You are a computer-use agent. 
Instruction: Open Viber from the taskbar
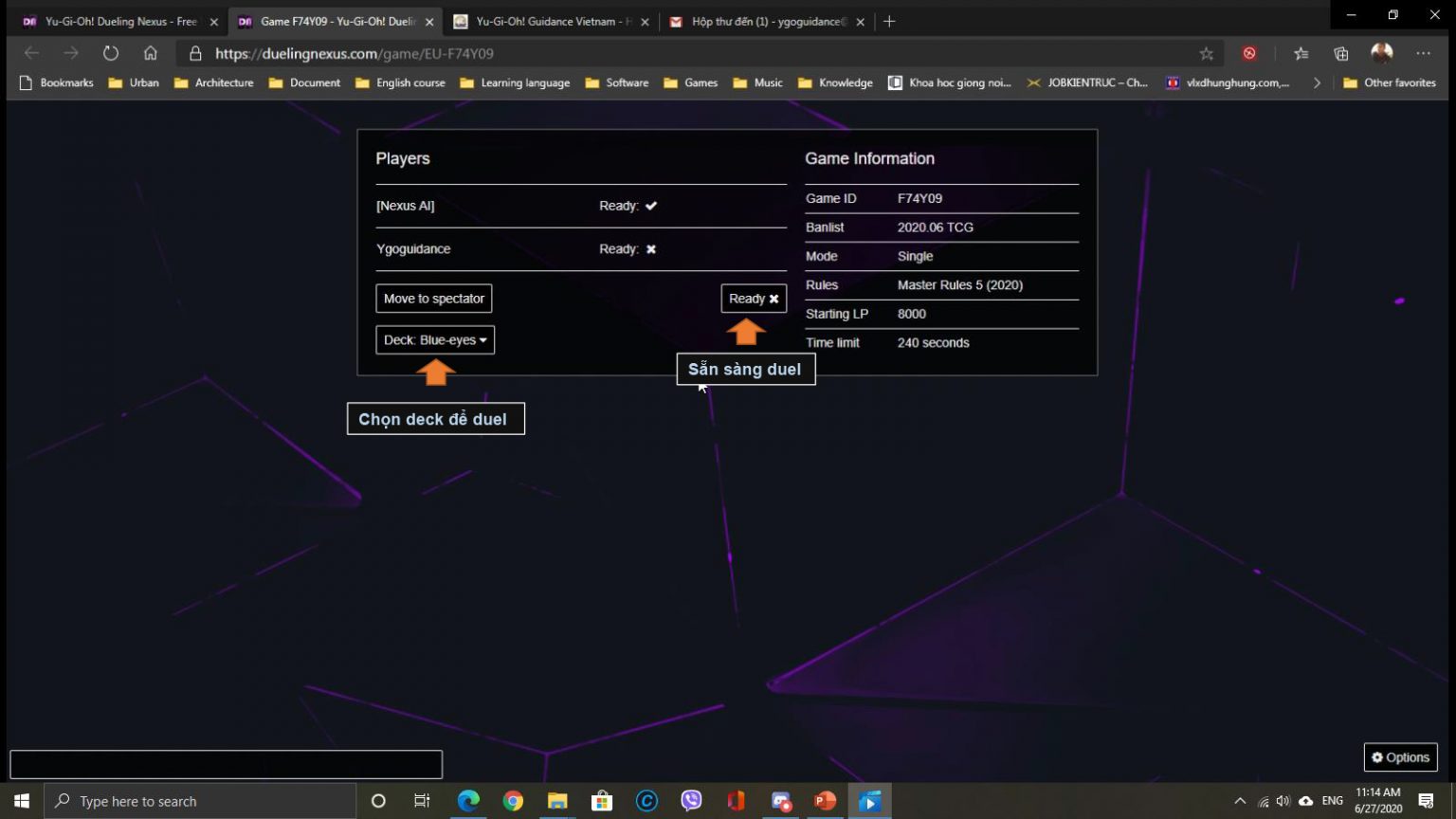coord(691,801)
